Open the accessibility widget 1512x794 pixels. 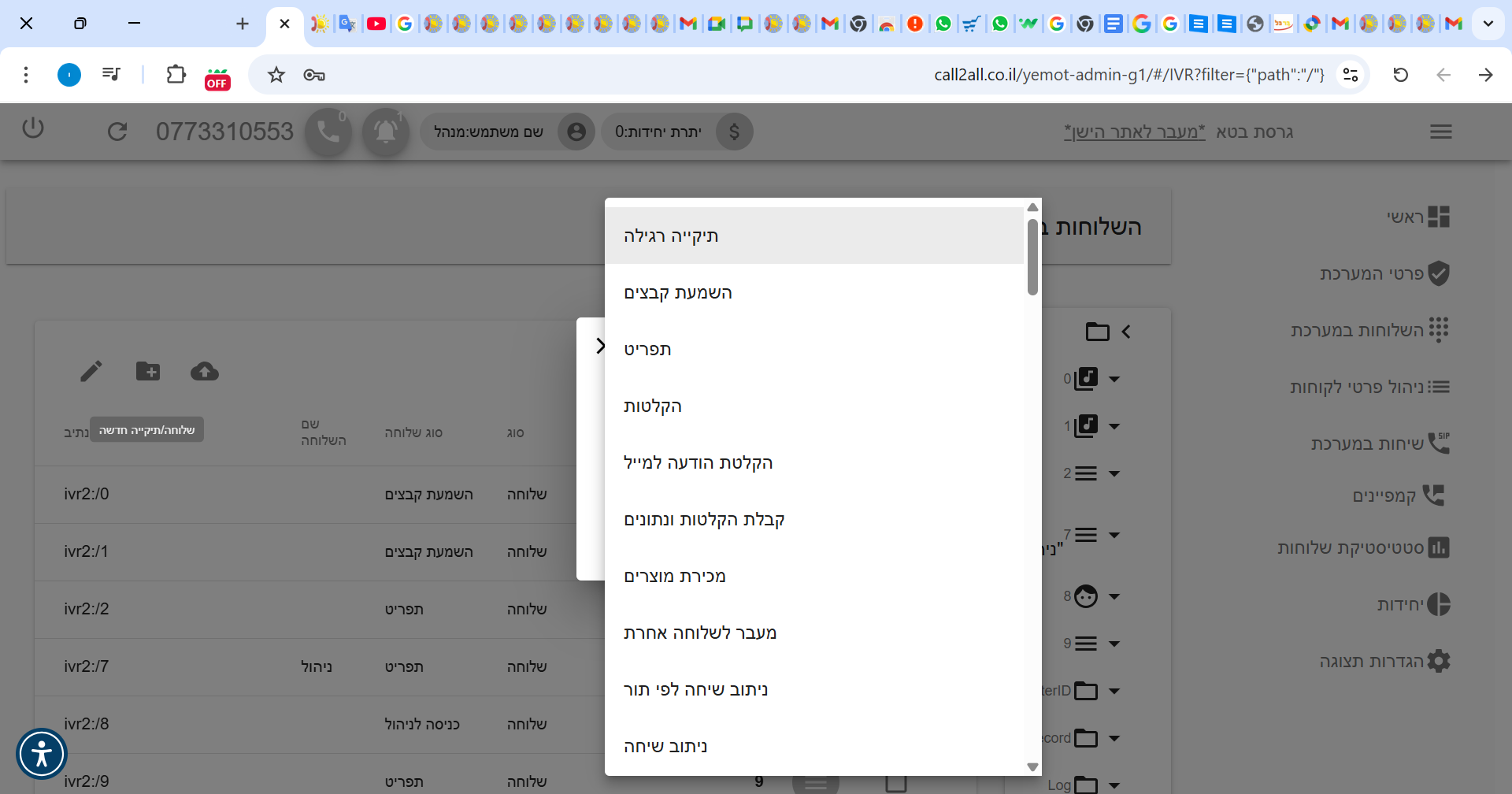point(42,754)
